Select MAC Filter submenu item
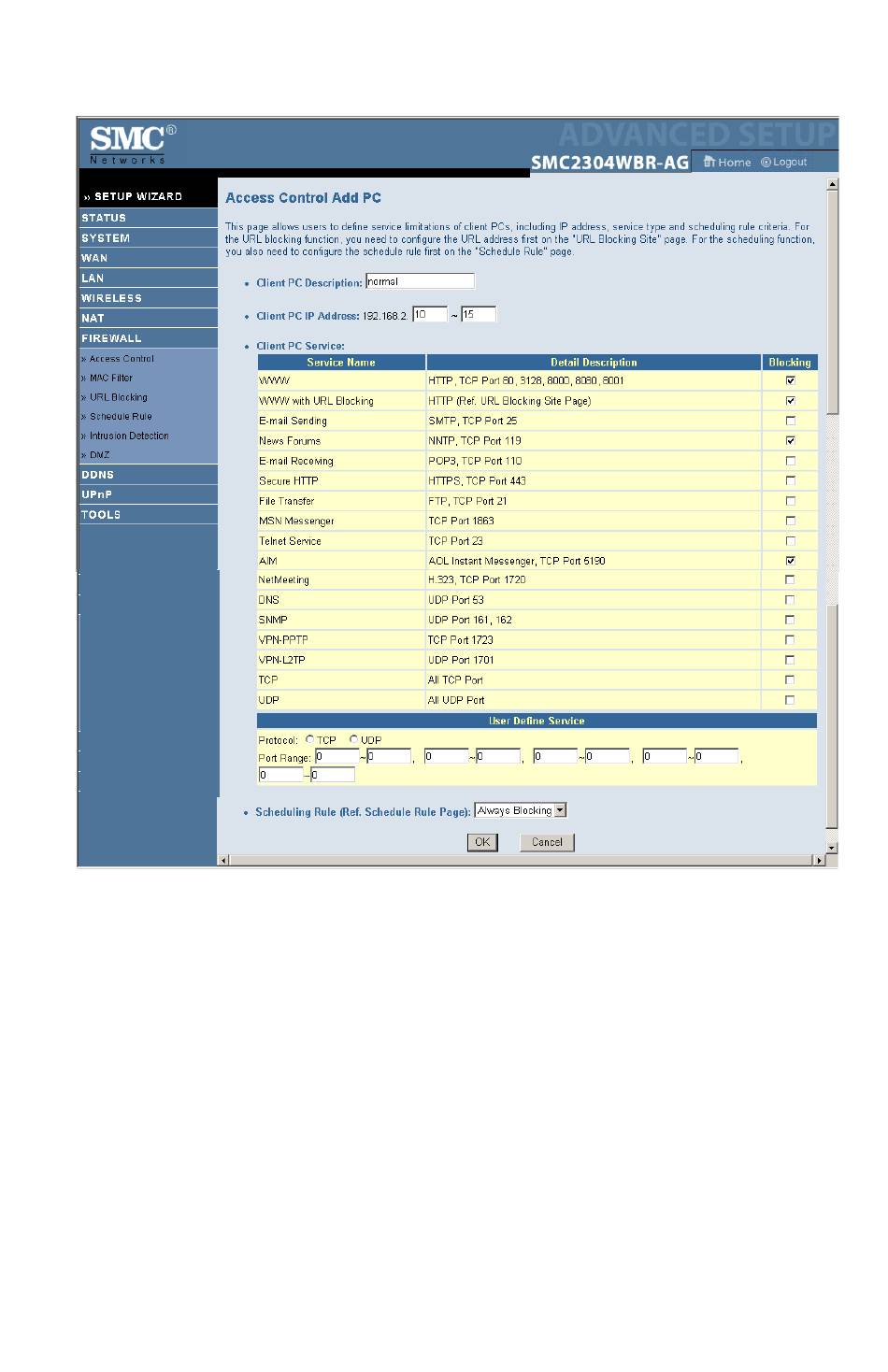888x1372 pixels. pos(111,379)
